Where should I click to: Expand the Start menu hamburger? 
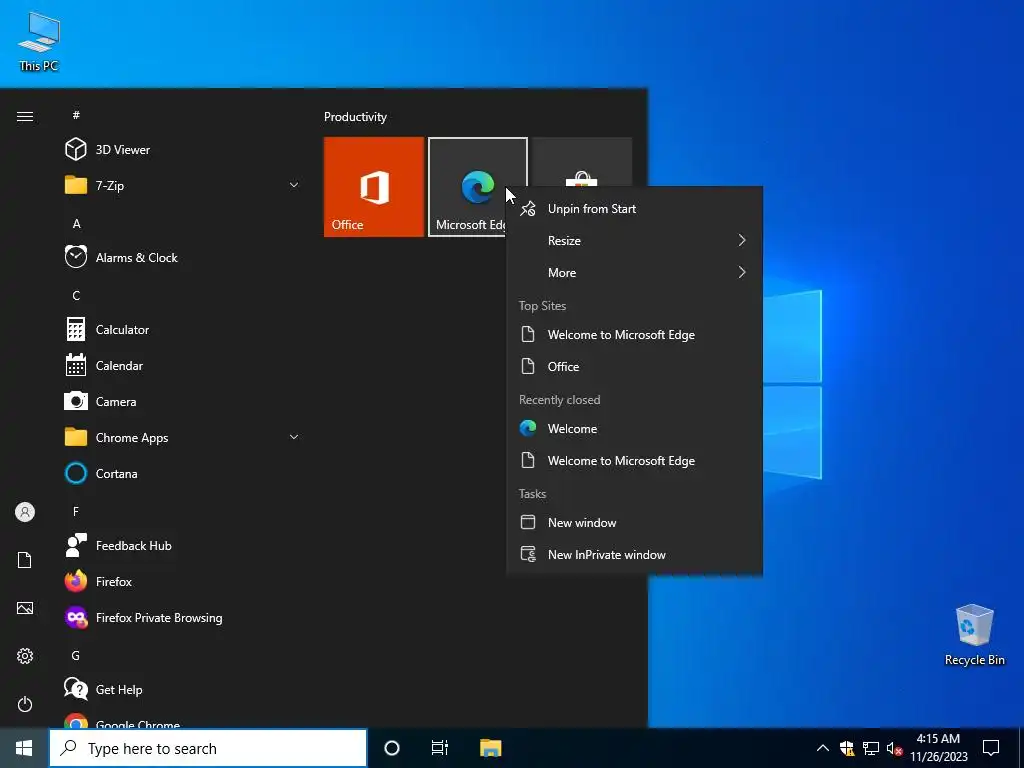(25, 116)
